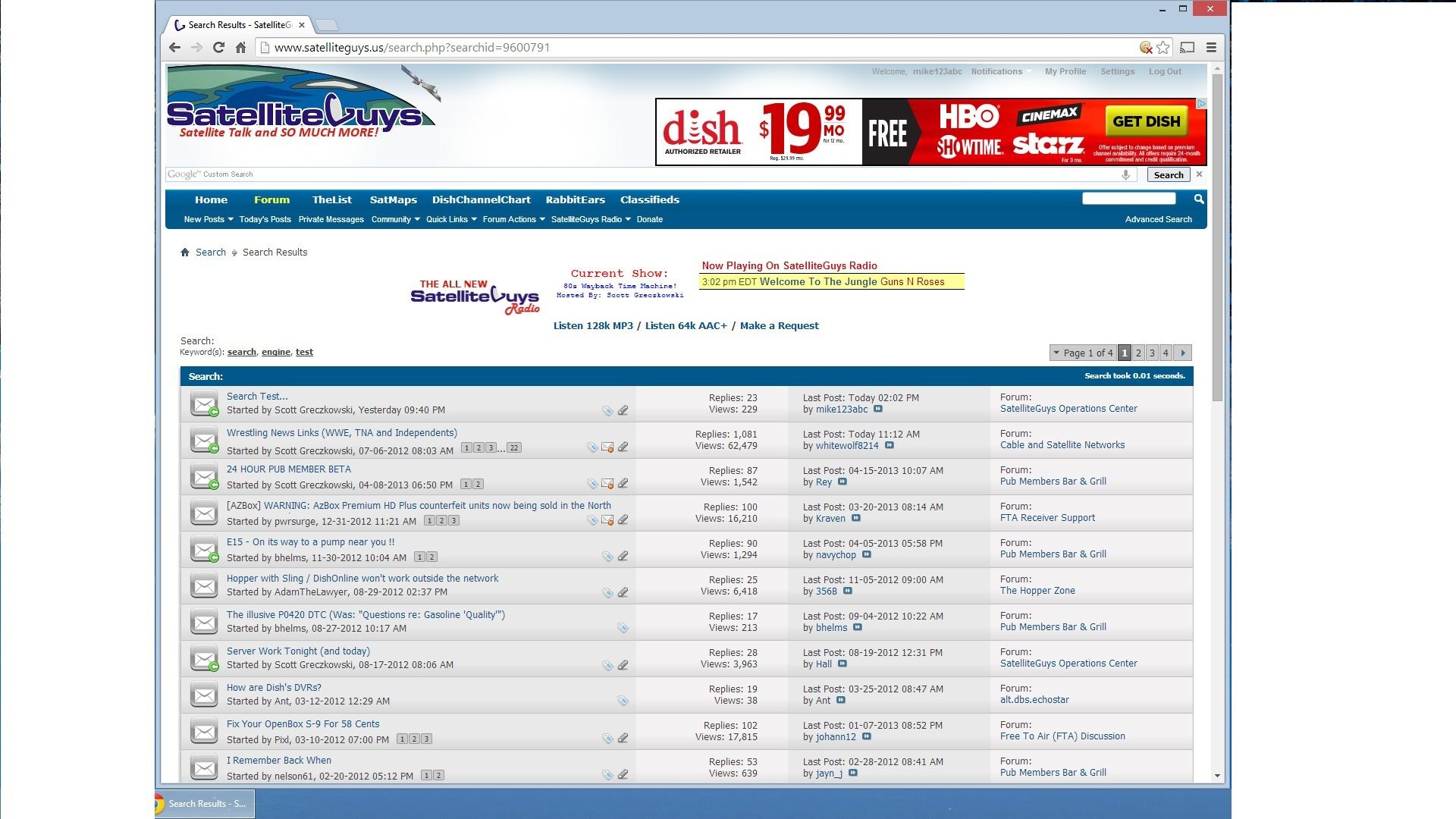Click paperclip icon on Server Work Tonight thread
The image size is (1456, 819).
tap(623, 665)
